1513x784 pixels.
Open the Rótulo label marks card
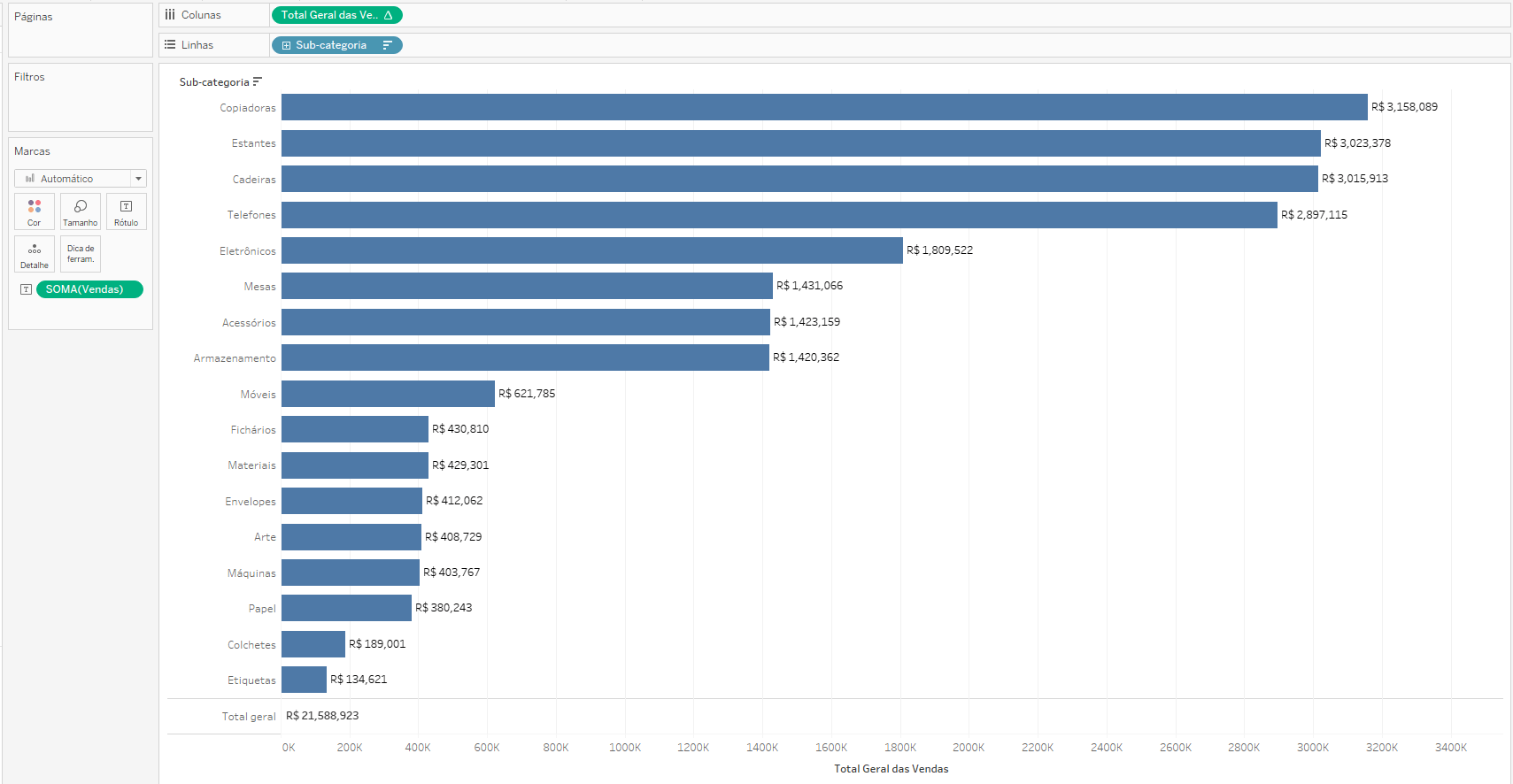coord(127,212)
